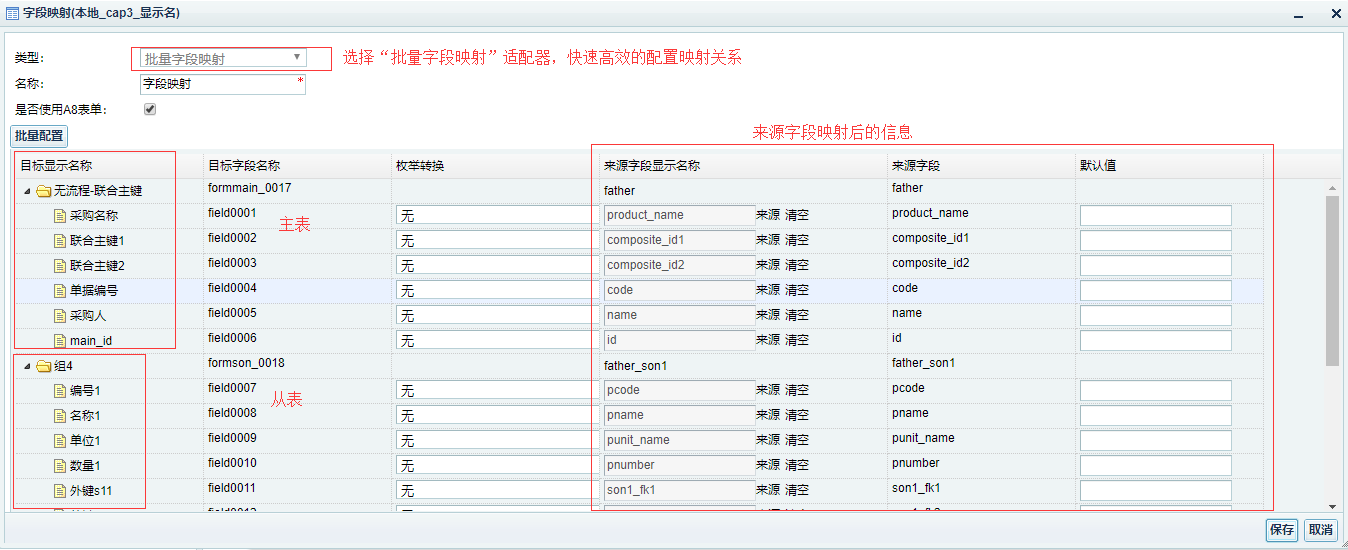
Task: Click the 组4 folder icon
Action: click(x=43, y=366)
